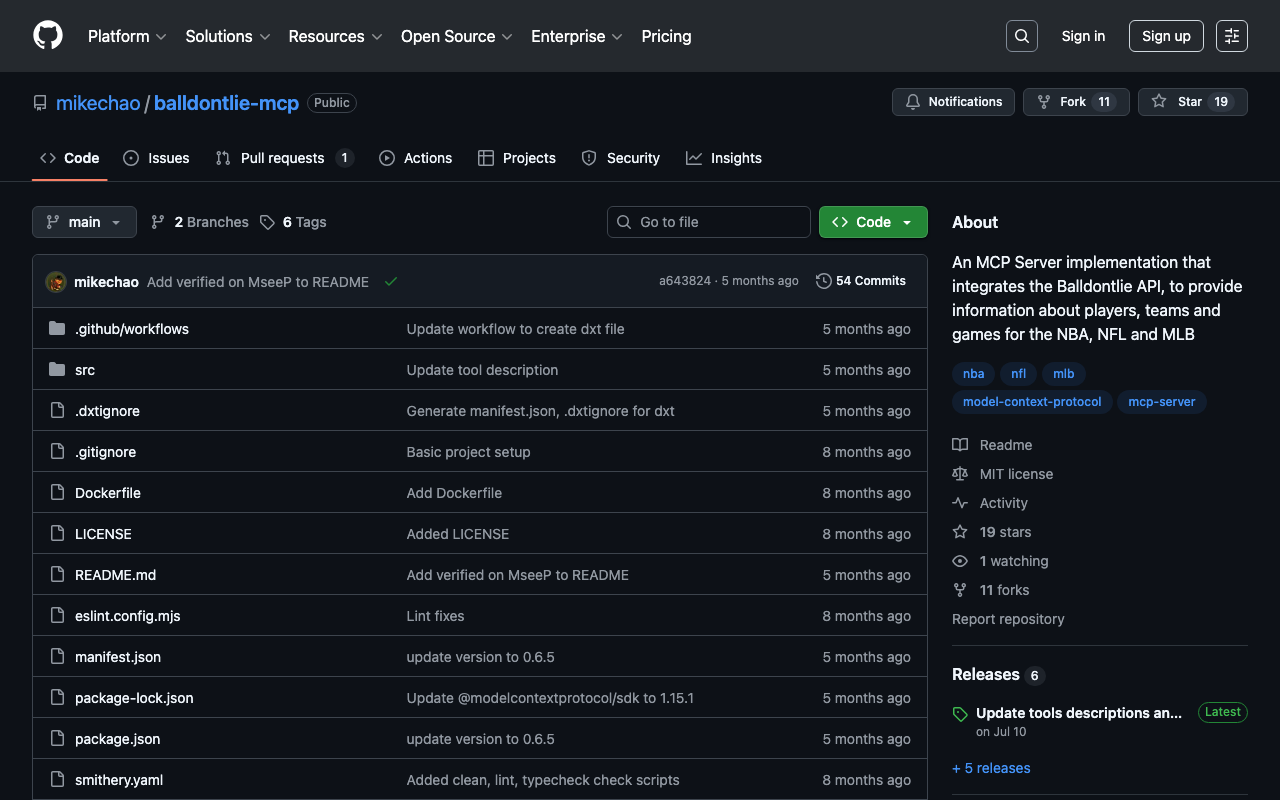Open the green Code dropdown
This screenshot has width=1280, height=800.
(872, 222)
